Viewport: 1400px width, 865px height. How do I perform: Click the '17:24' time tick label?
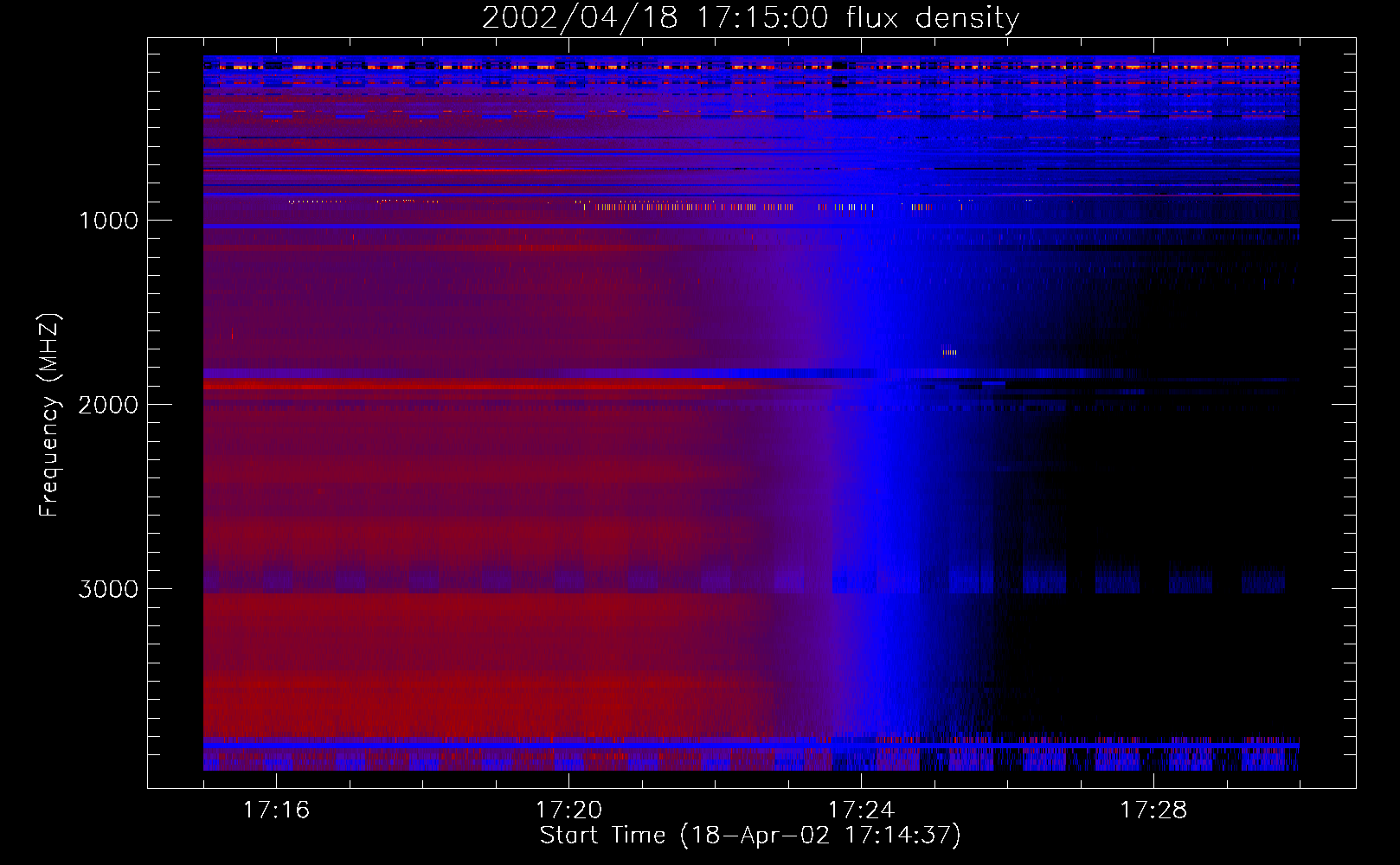pos(861,810)
